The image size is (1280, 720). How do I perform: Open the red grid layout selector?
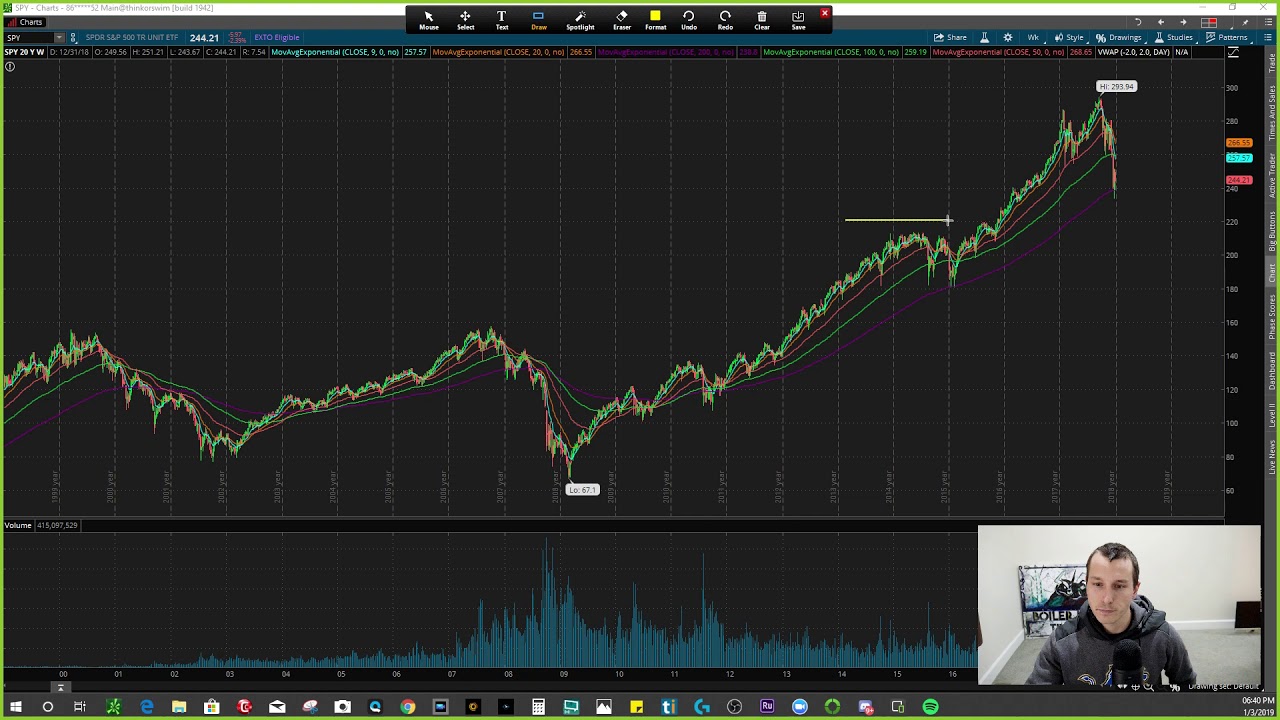point(1209,22)
